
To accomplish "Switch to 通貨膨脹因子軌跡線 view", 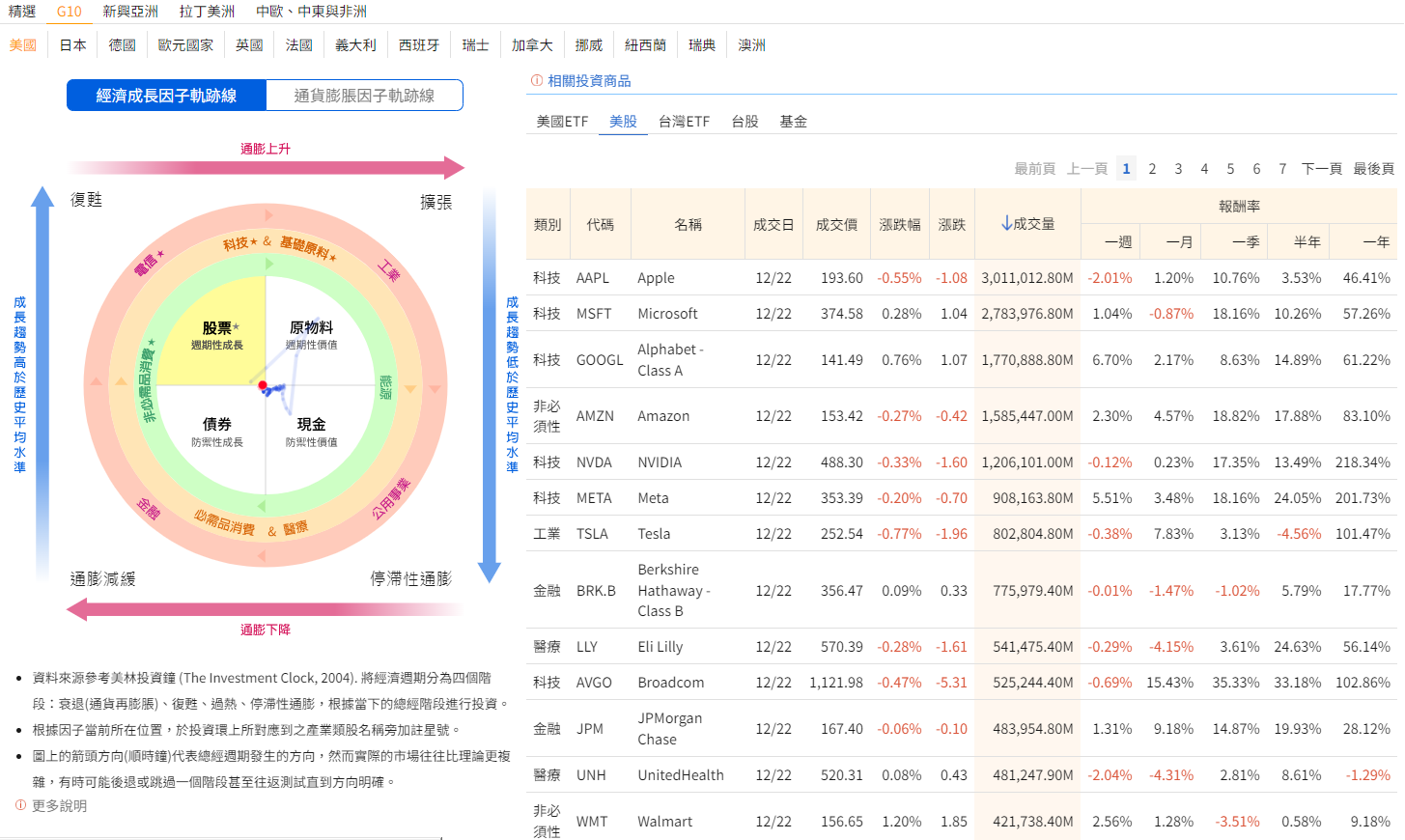I will point(364,96).
